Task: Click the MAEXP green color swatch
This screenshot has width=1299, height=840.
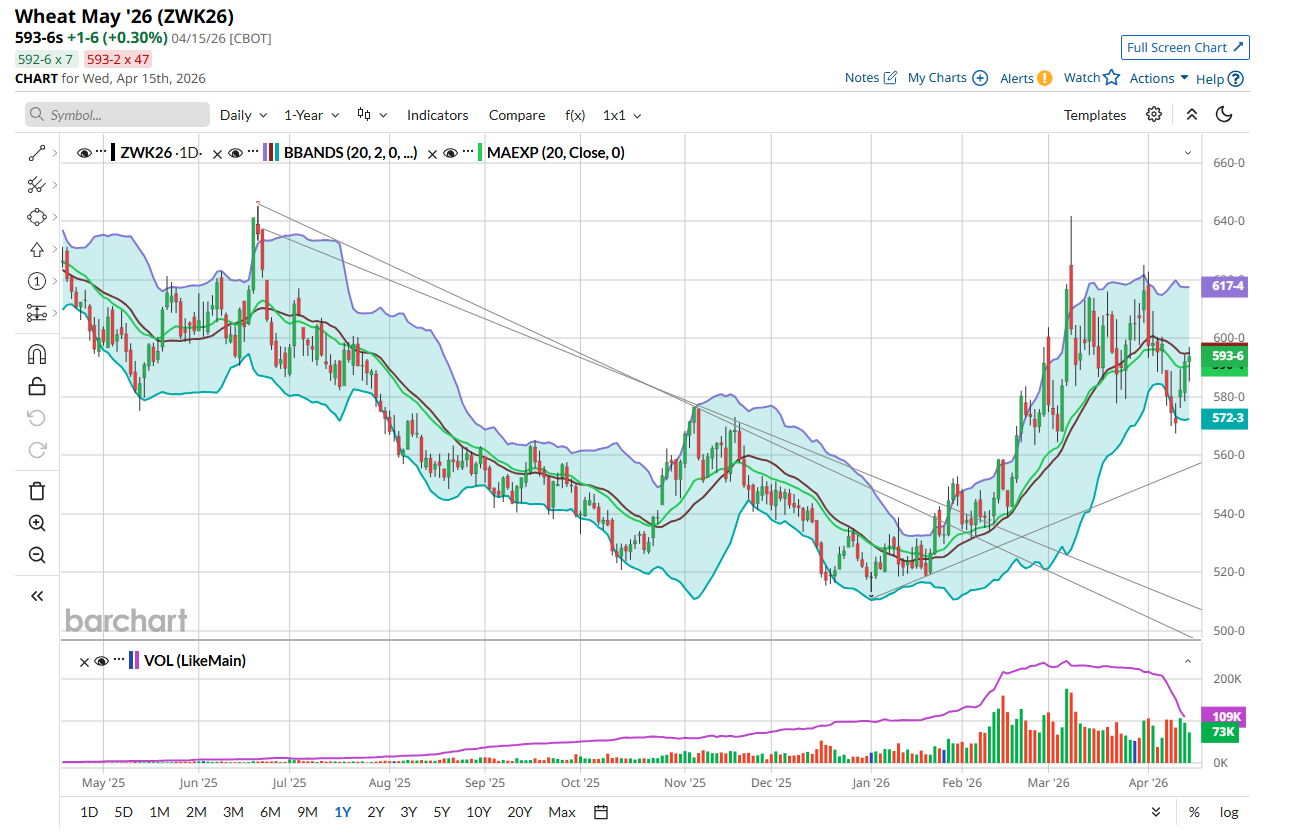Action: click(x=481, y=153)
